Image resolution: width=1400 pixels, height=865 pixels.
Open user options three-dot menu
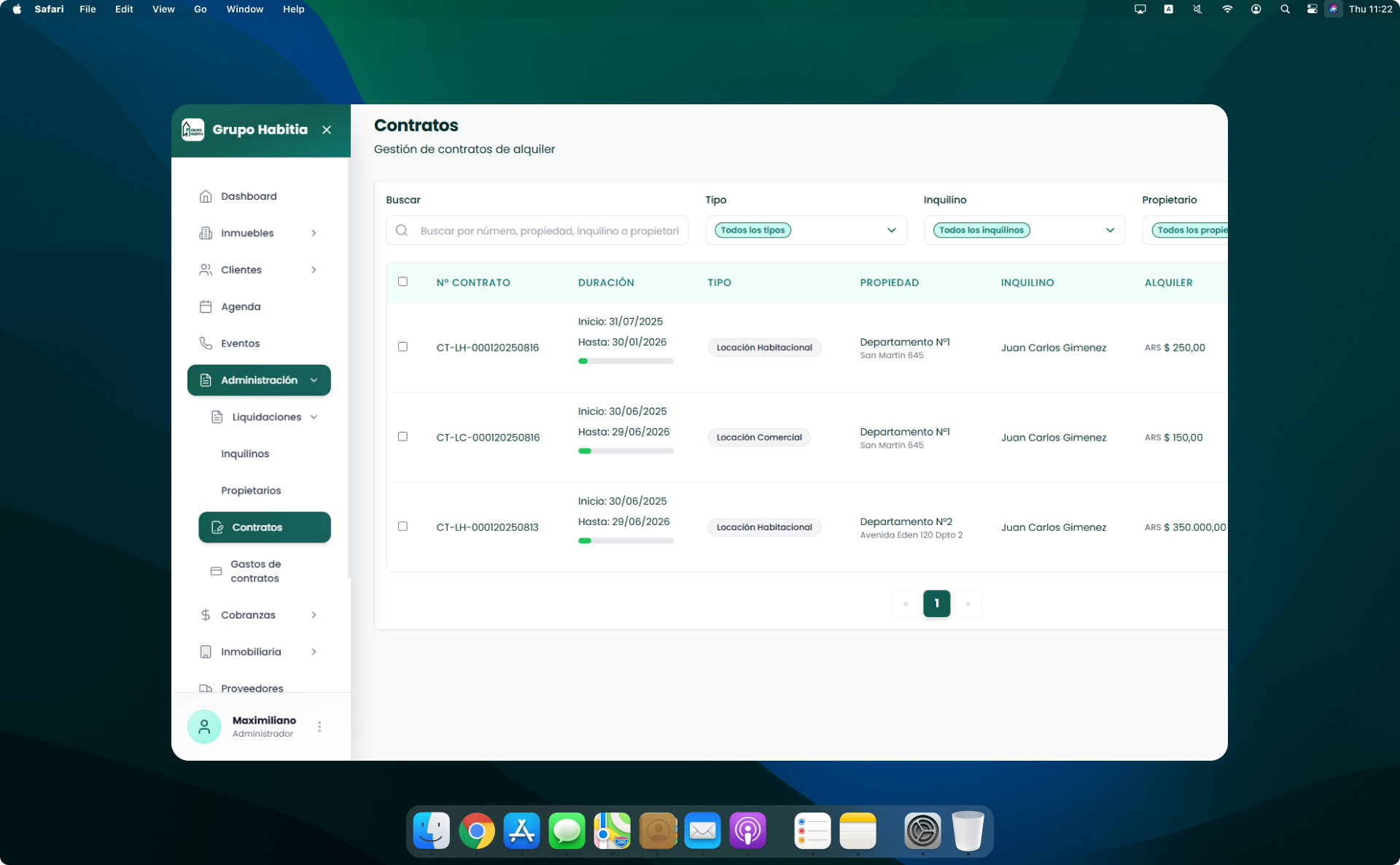pos(319,726)
